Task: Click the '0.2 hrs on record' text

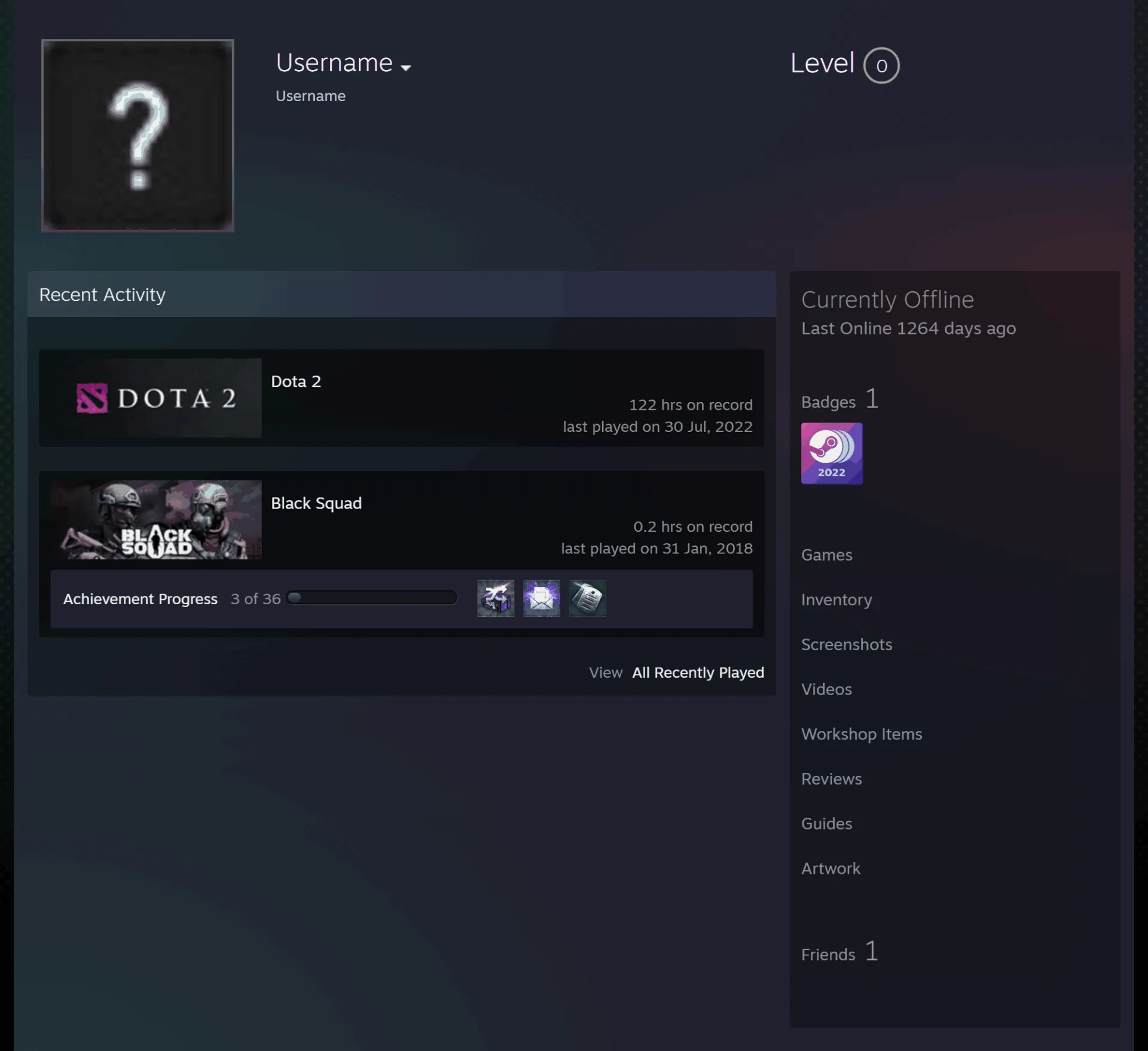Action: point(693,527)
